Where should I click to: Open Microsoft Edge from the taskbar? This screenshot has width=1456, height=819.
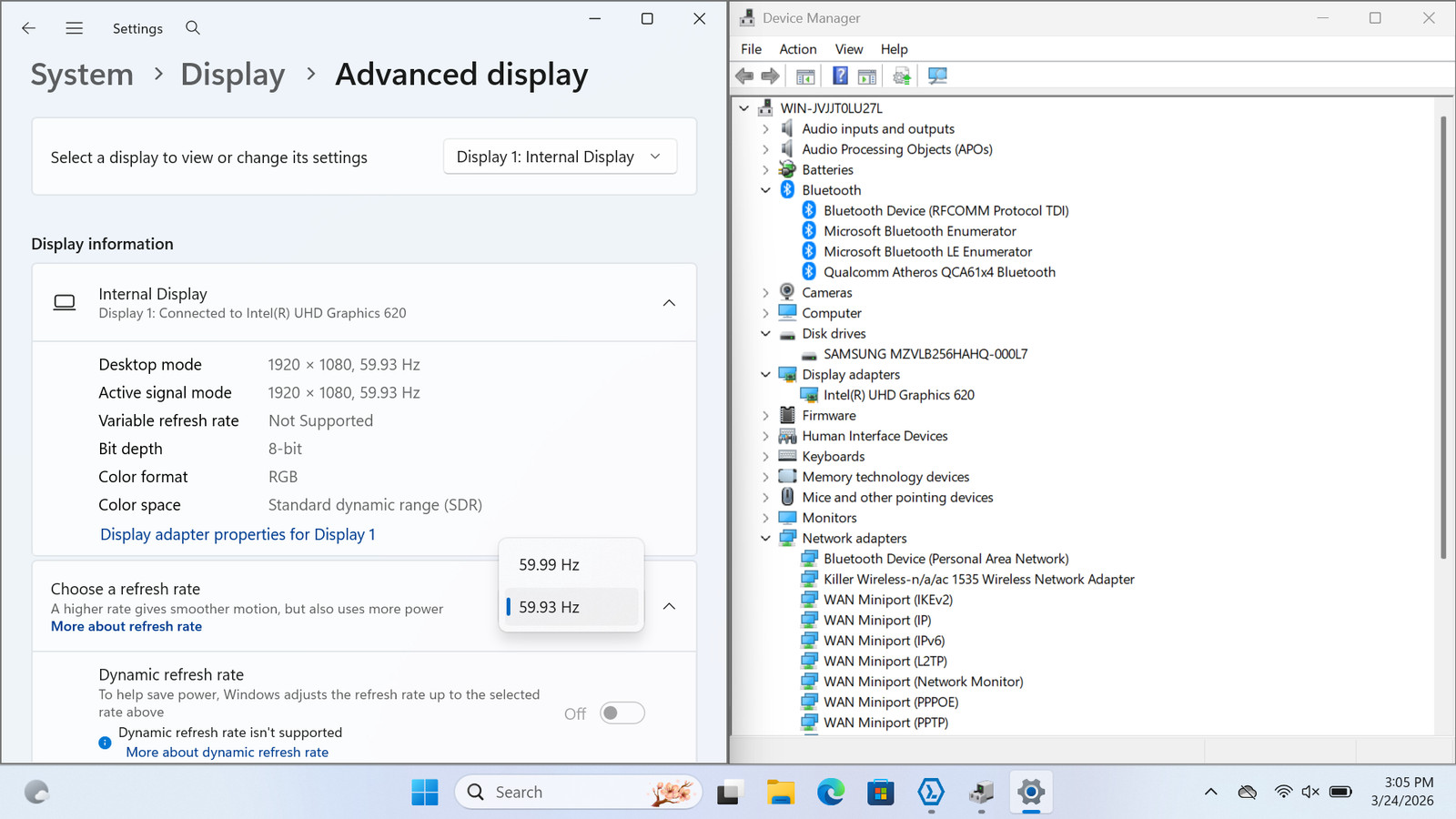830,793
